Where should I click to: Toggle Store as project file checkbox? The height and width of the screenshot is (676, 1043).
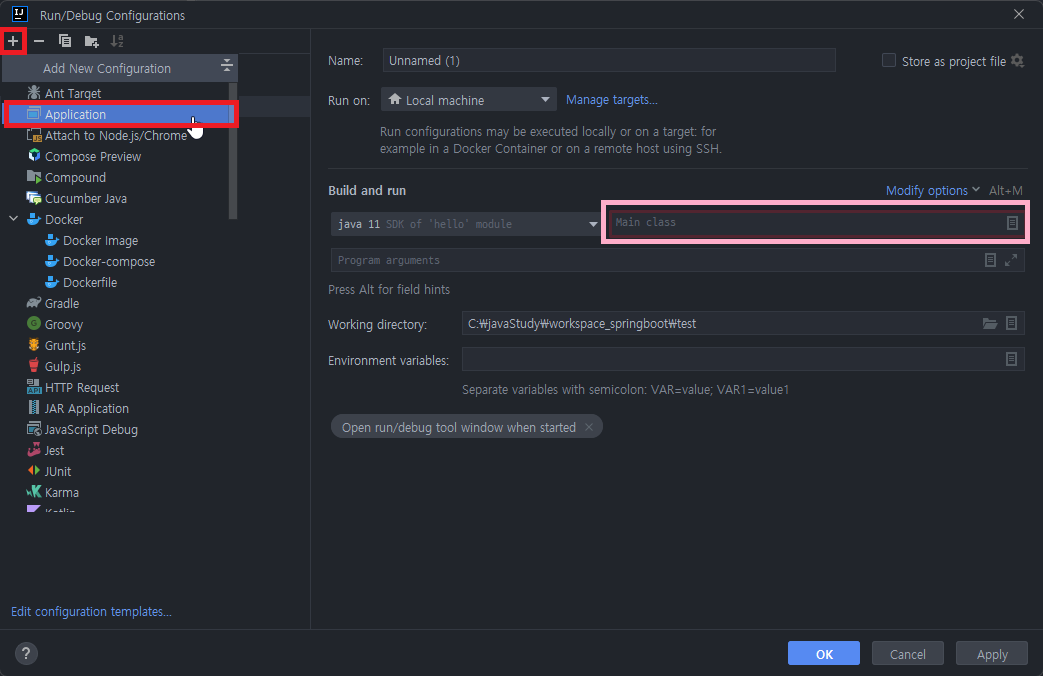tap(889, 61)
